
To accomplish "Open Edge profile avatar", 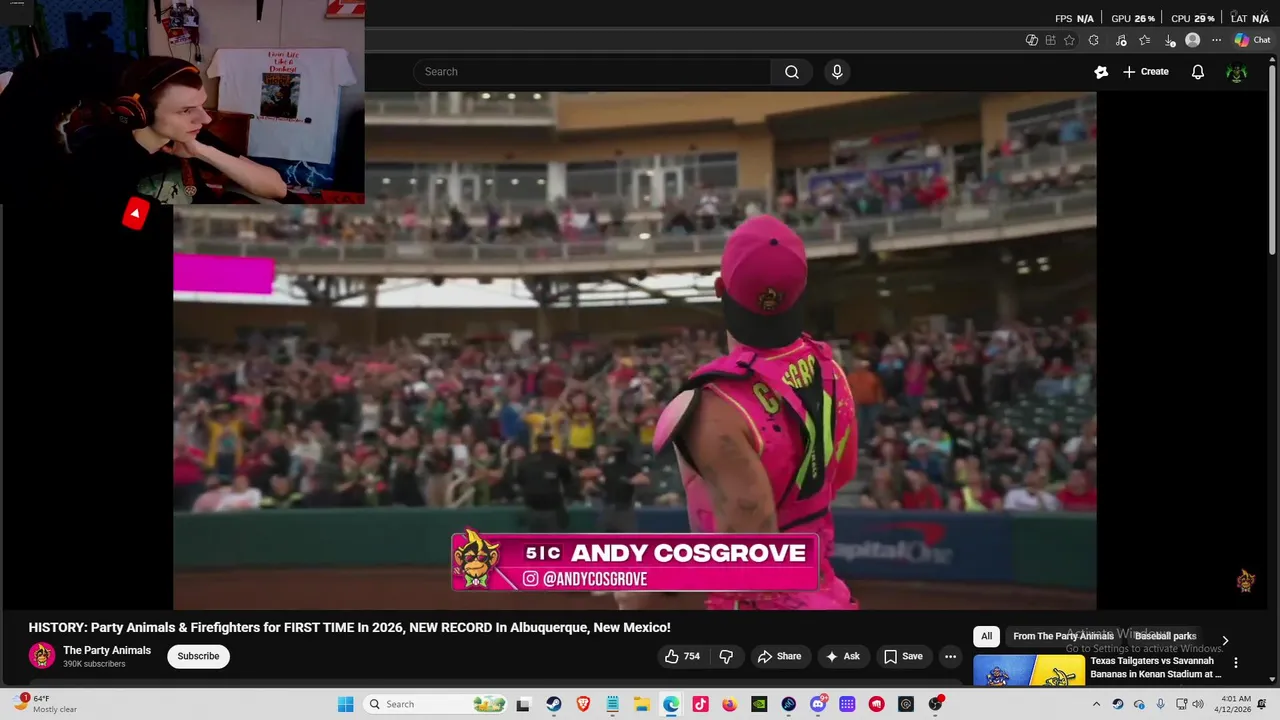I will 1192,40.
